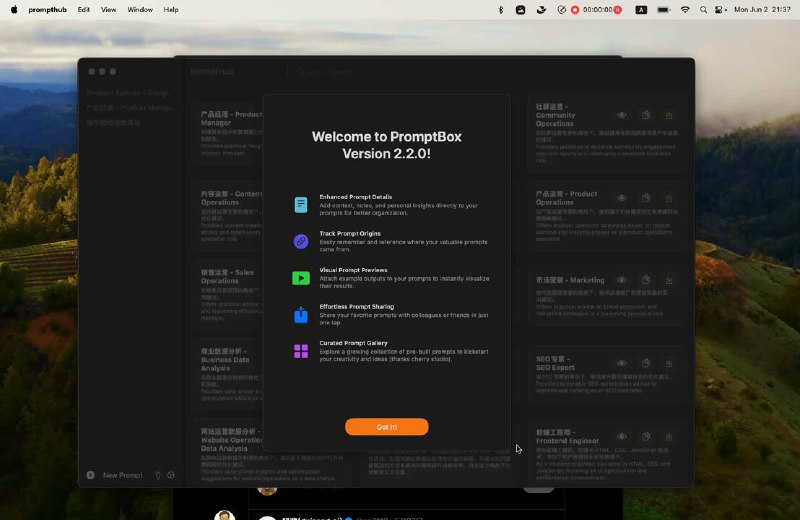Copy the Frontend Engineer prompt via copy icon

(646, 437)
